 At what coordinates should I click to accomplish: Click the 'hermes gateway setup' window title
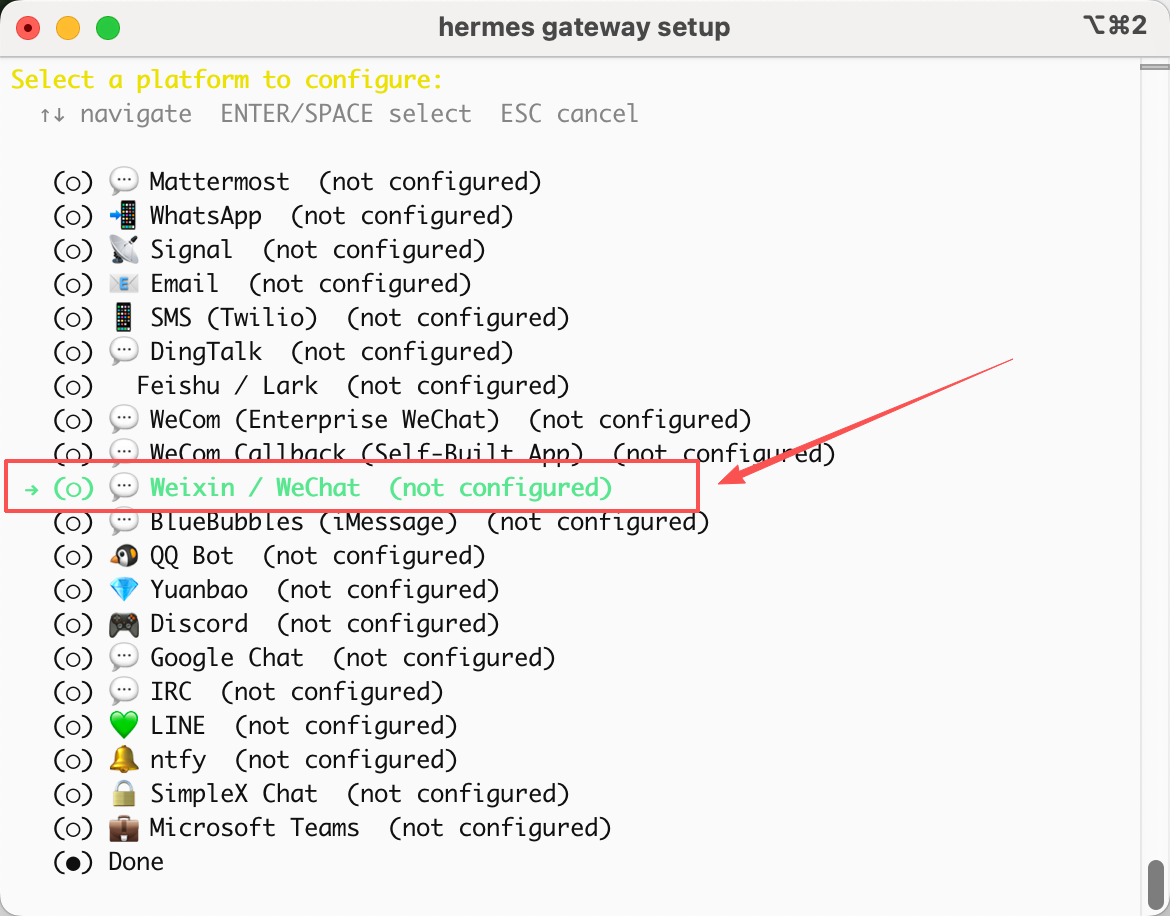pyautogui.click(x=584, y=28)
